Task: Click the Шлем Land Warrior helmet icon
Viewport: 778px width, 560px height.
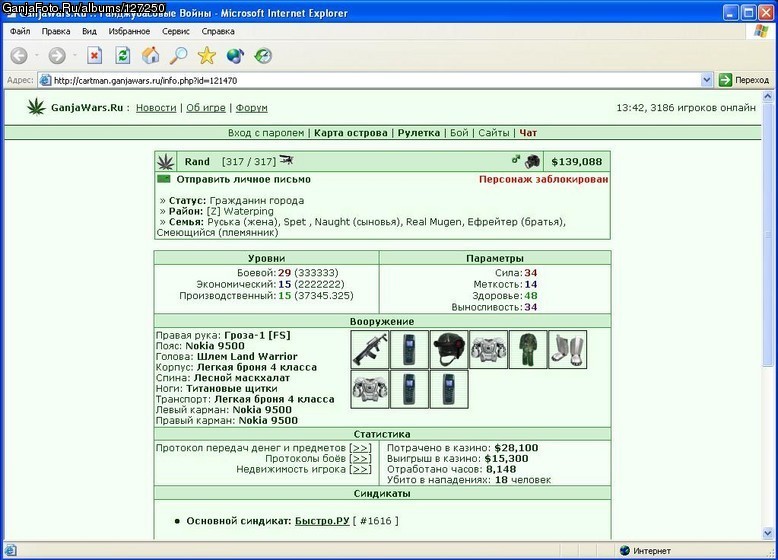Action: [449, 350]
